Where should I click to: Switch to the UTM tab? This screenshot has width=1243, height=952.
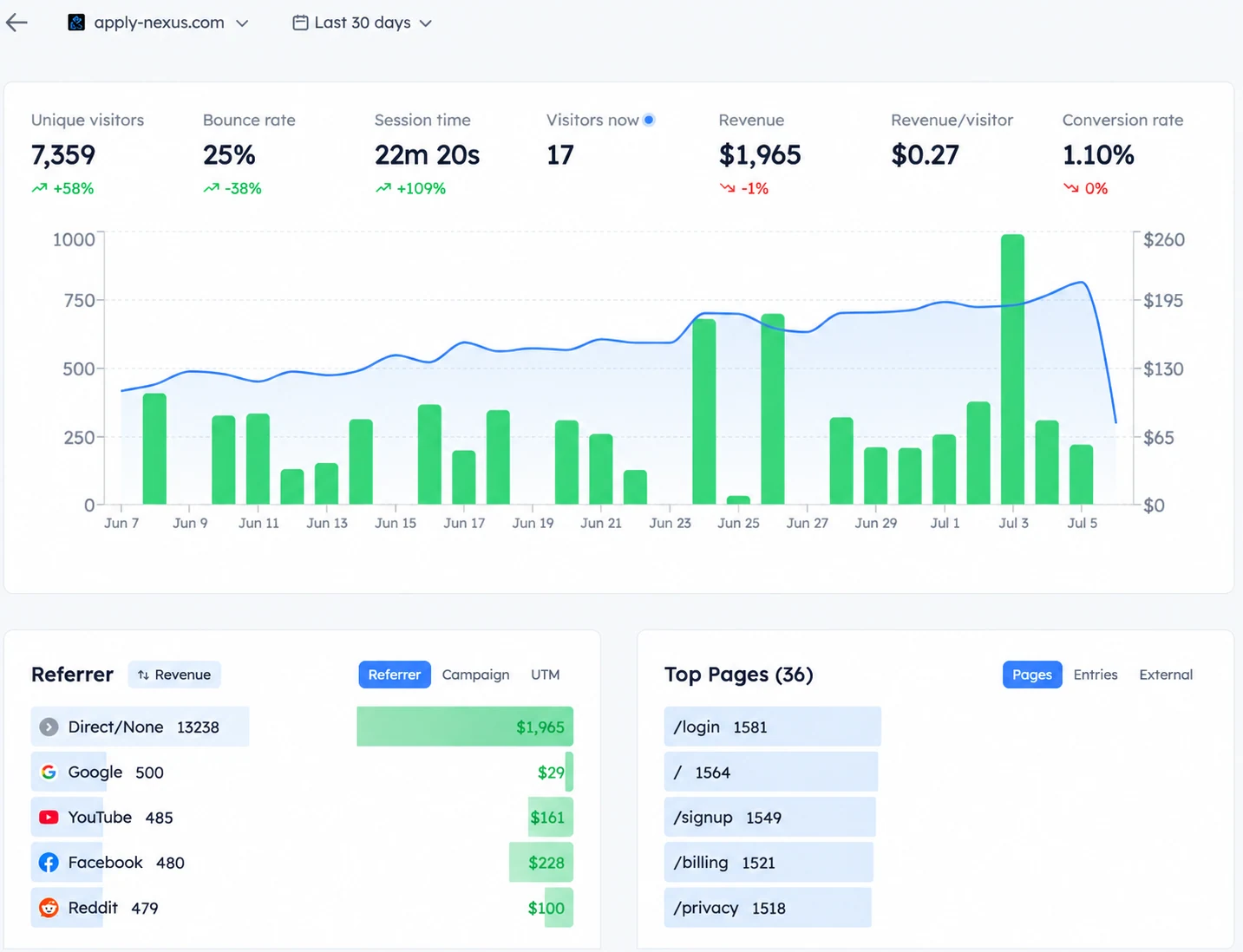pyautogui.click(x=546, y=675)
